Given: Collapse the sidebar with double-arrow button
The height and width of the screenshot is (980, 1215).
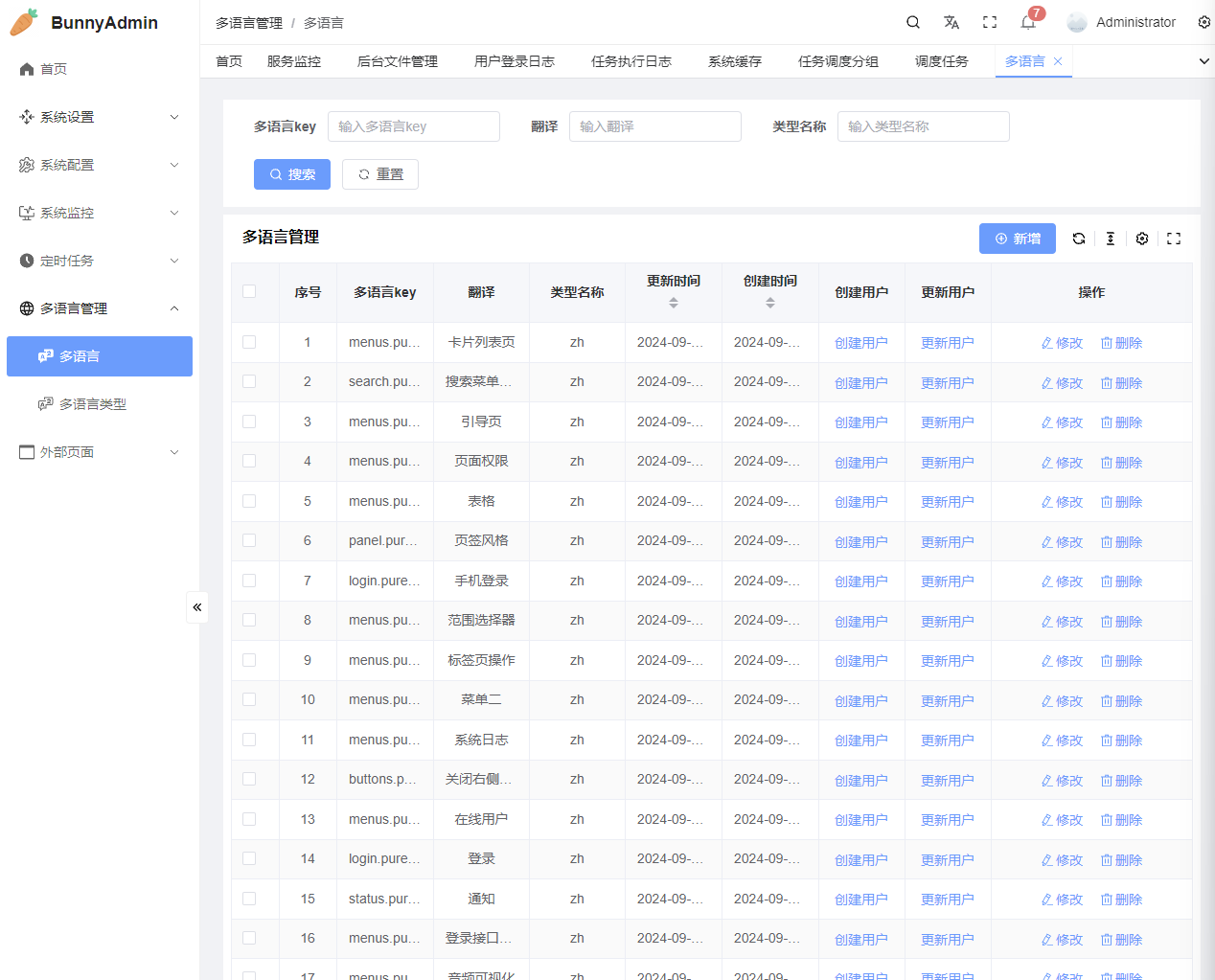Looking at the screenshot, I should click(197, 607).
